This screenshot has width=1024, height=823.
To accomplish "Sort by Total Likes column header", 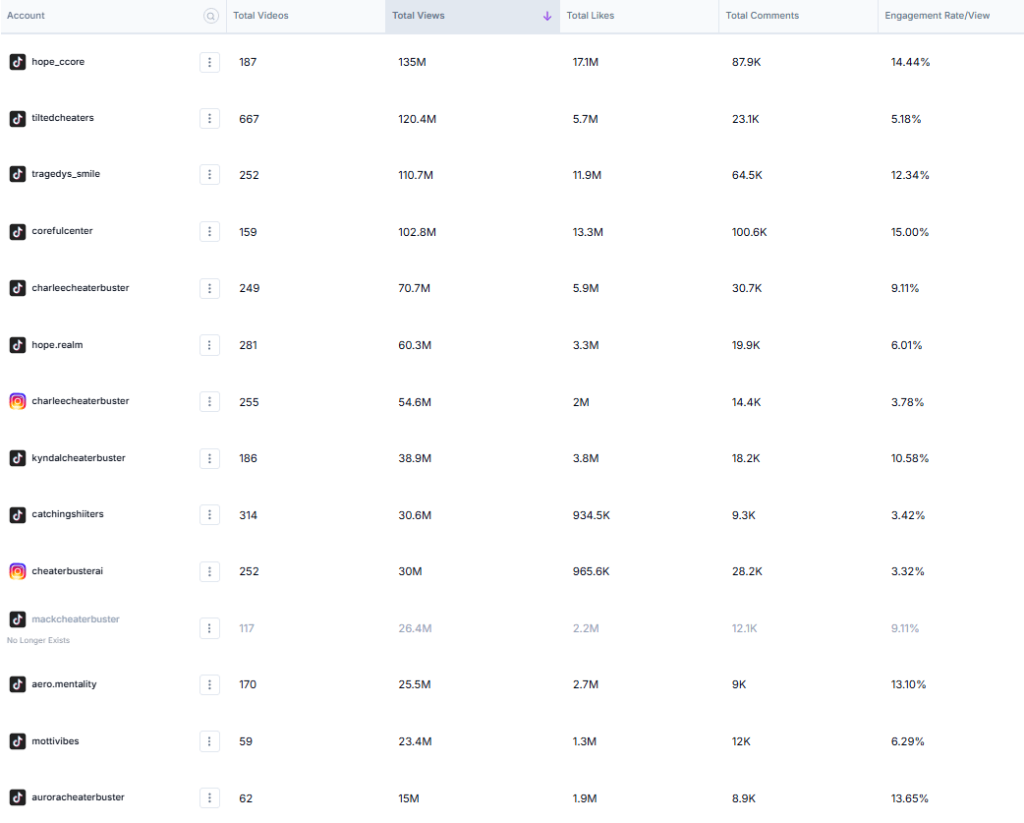I will (x=591, y=16).
